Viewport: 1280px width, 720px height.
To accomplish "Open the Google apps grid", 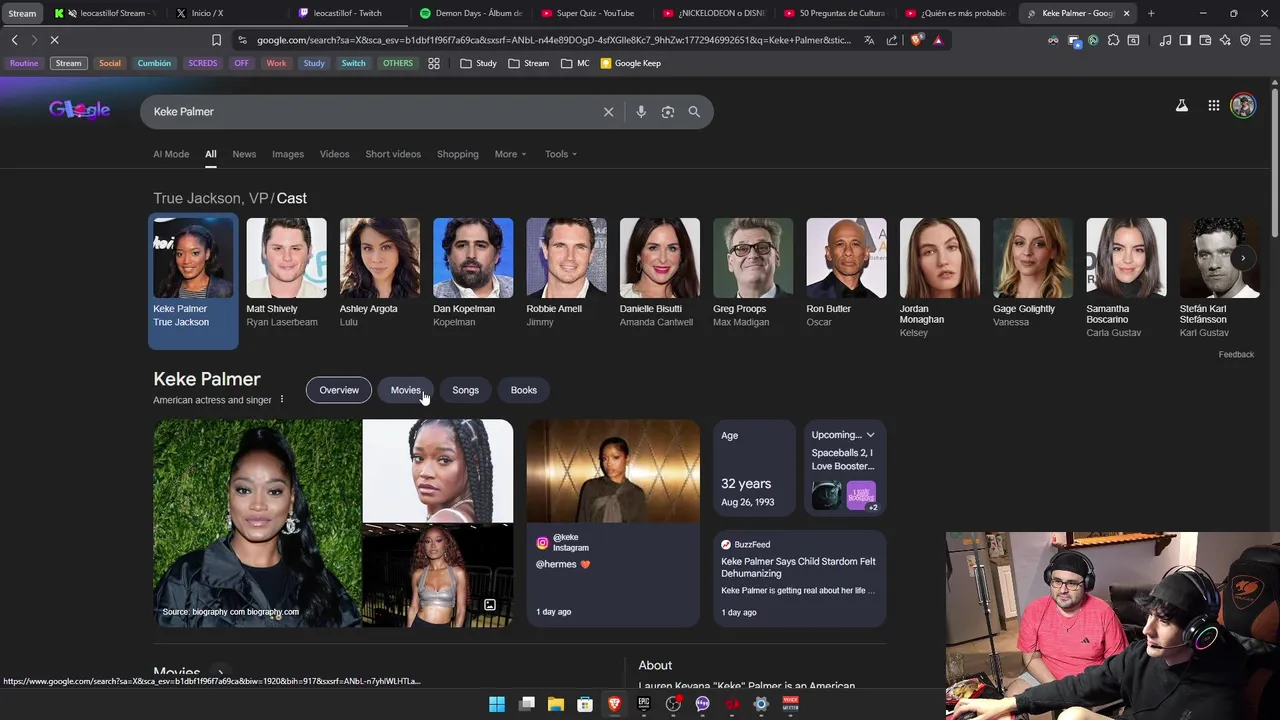I will (x=1213, y=105).
